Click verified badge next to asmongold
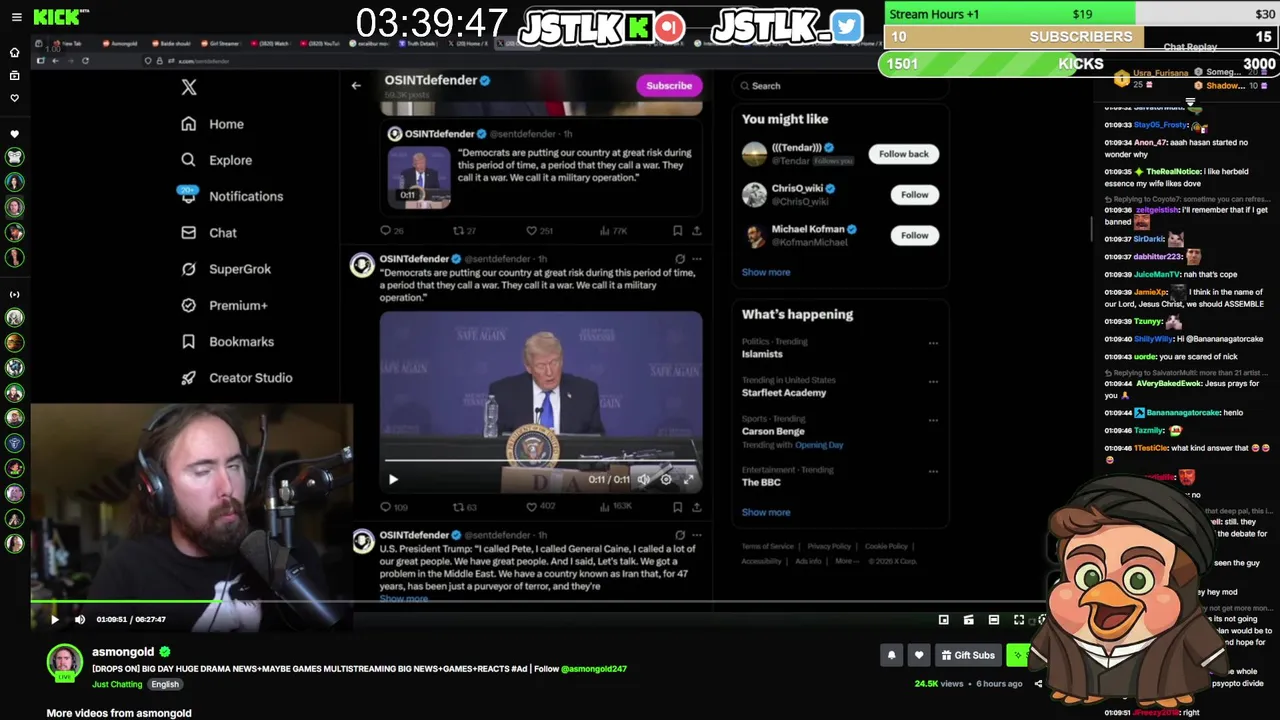This screenshot has height=720, width=1280. tap(165, 652)
